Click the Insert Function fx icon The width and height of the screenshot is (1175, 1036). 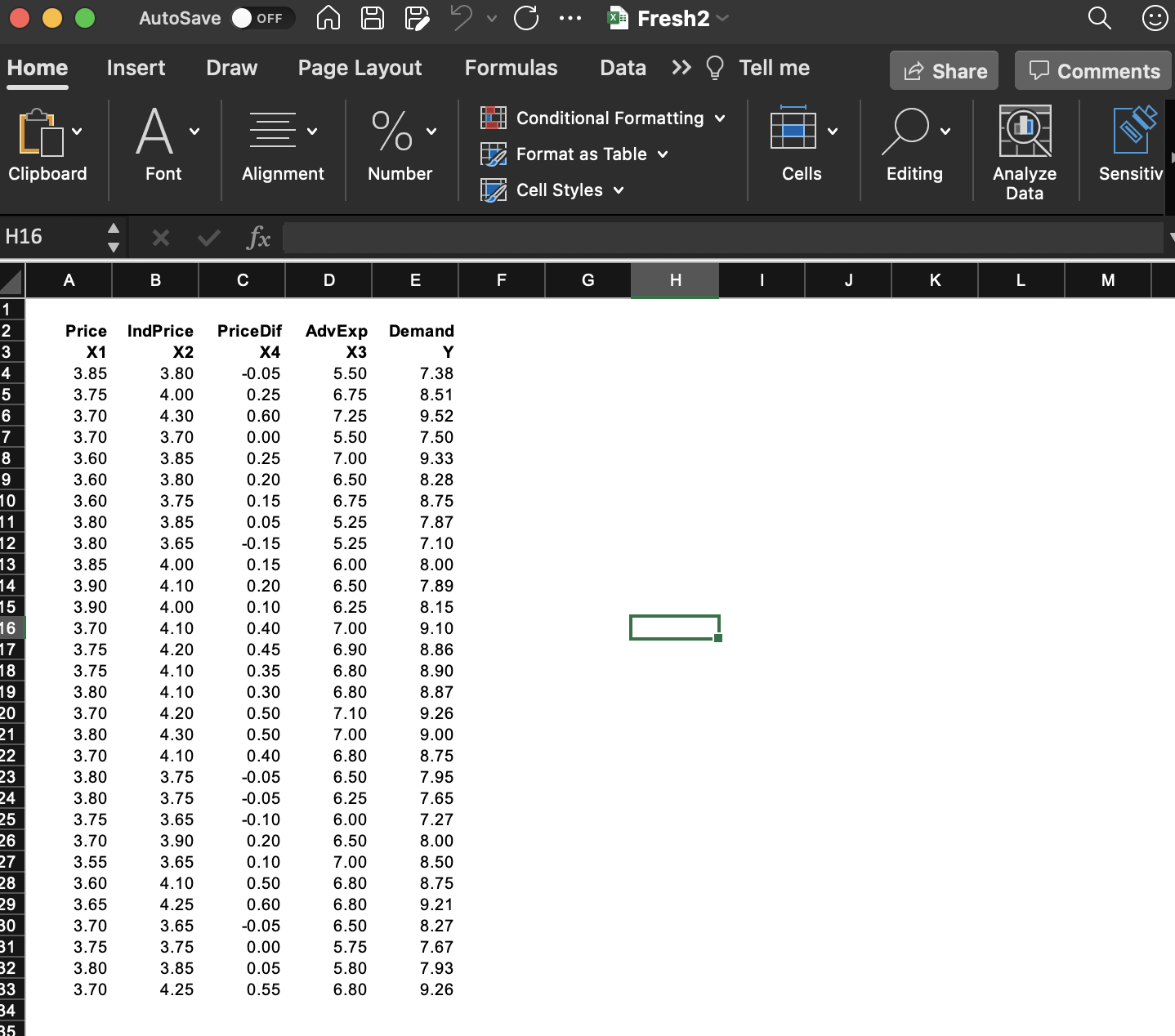coord(258,238)
